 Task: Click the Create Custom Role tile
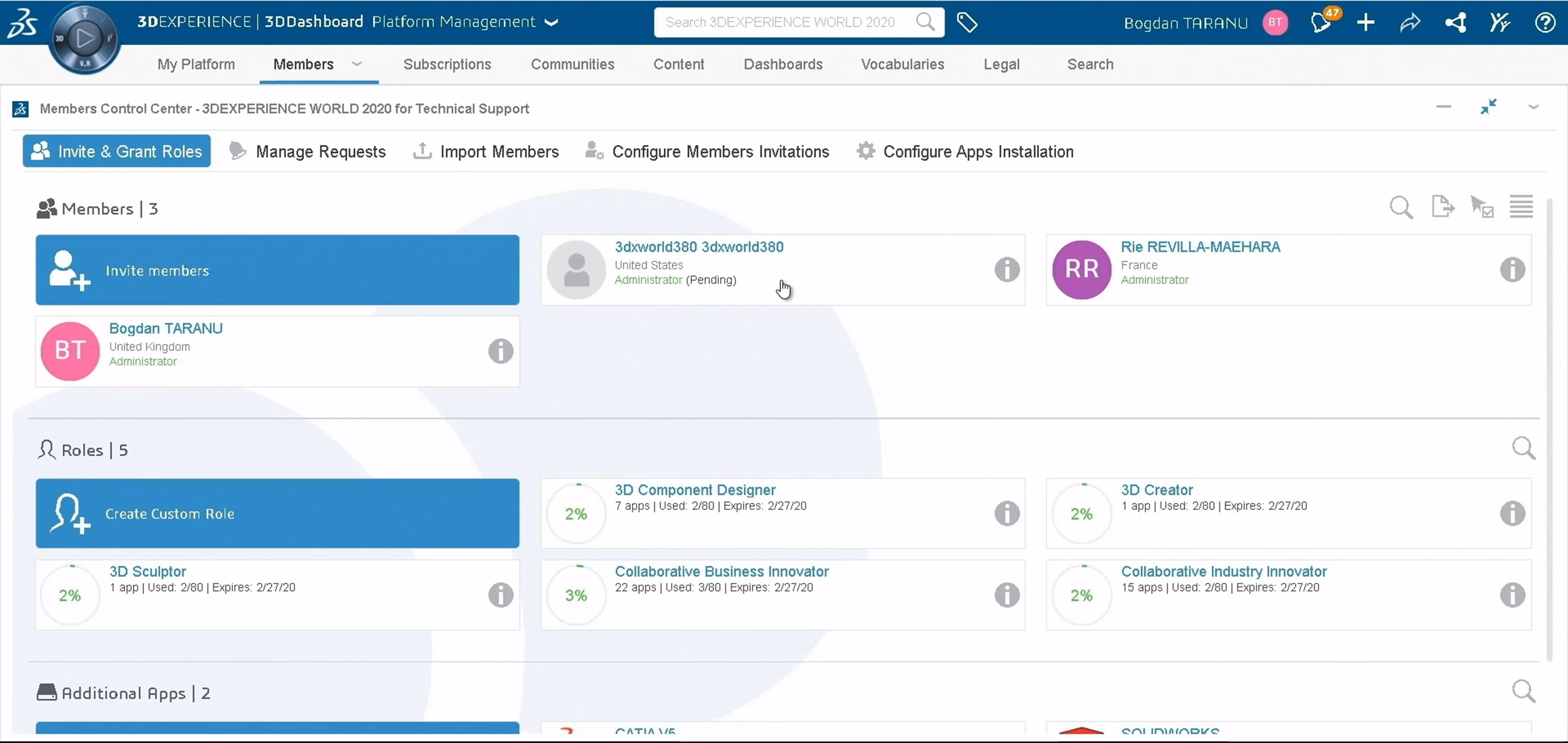(278, 514)
